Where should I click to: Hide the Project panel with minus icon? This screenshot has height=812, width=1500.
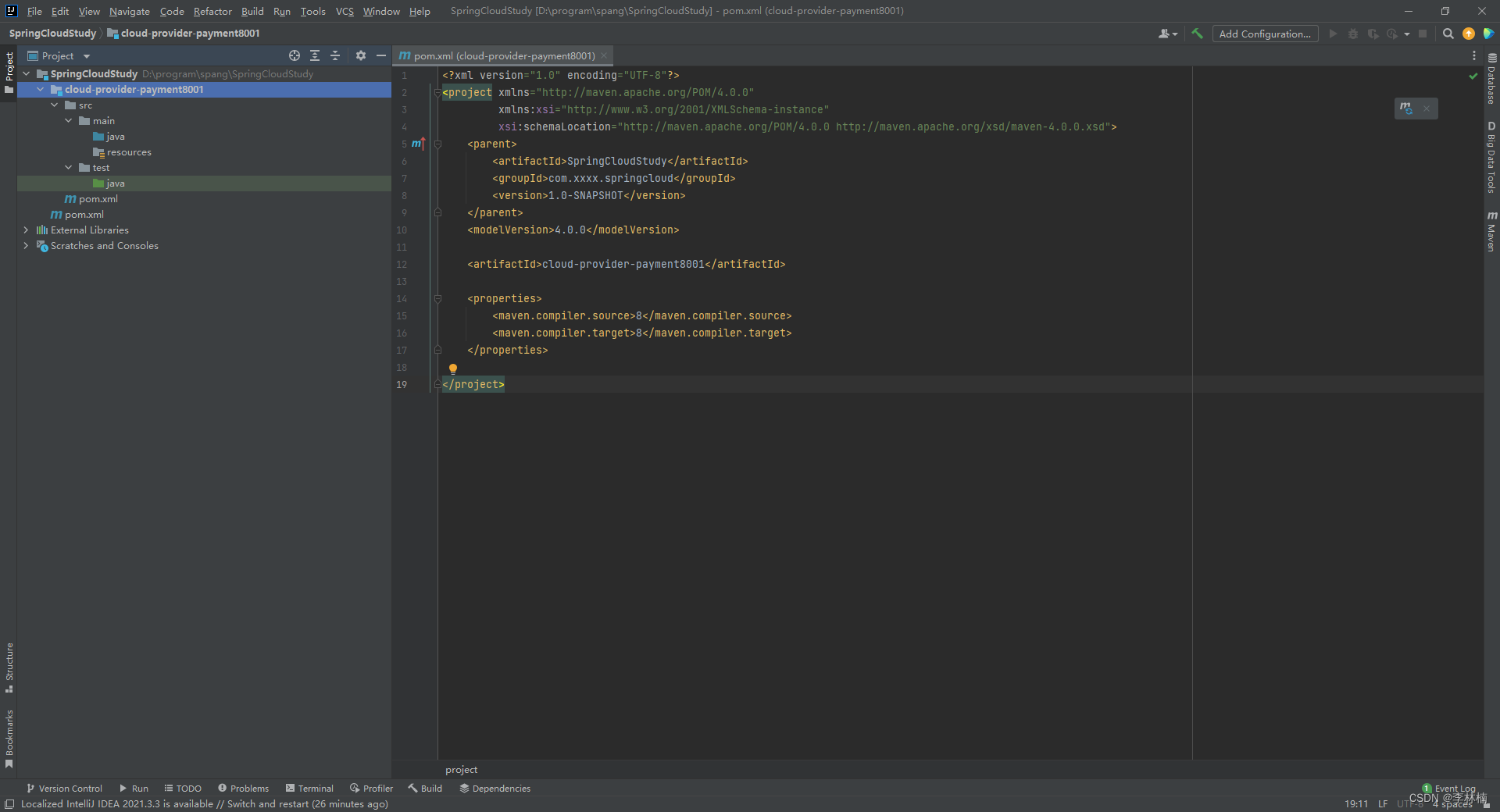click(381, 55)
